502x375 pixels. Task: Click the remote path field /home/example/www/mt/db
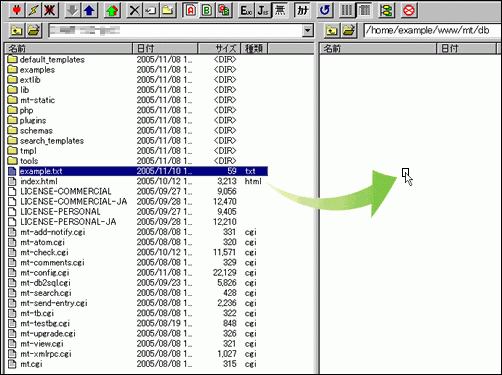pos(432,31)
